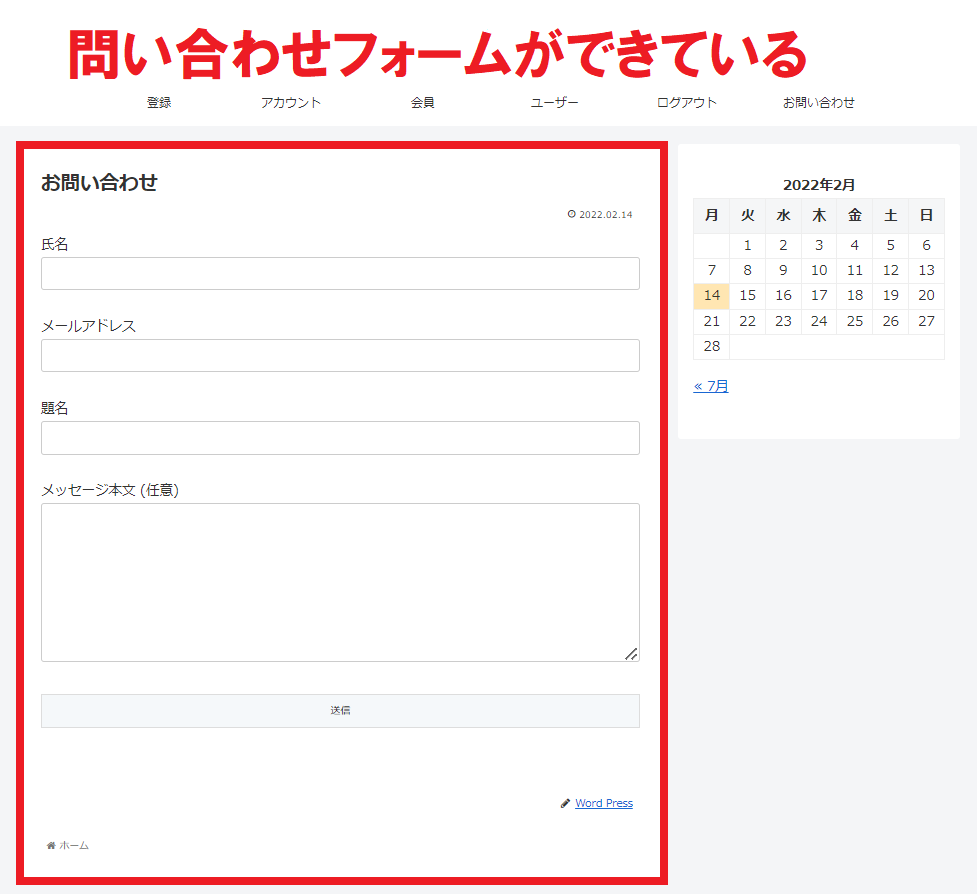
Task: Click the お問い合わせ page heading
Action: point(99,183)
